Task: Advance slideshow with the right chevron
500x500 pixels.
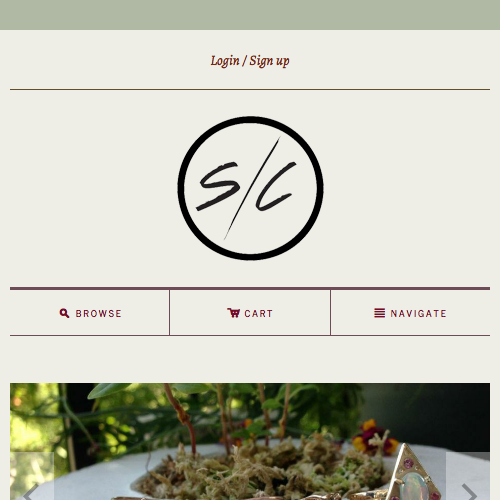Action: point(468,476)
